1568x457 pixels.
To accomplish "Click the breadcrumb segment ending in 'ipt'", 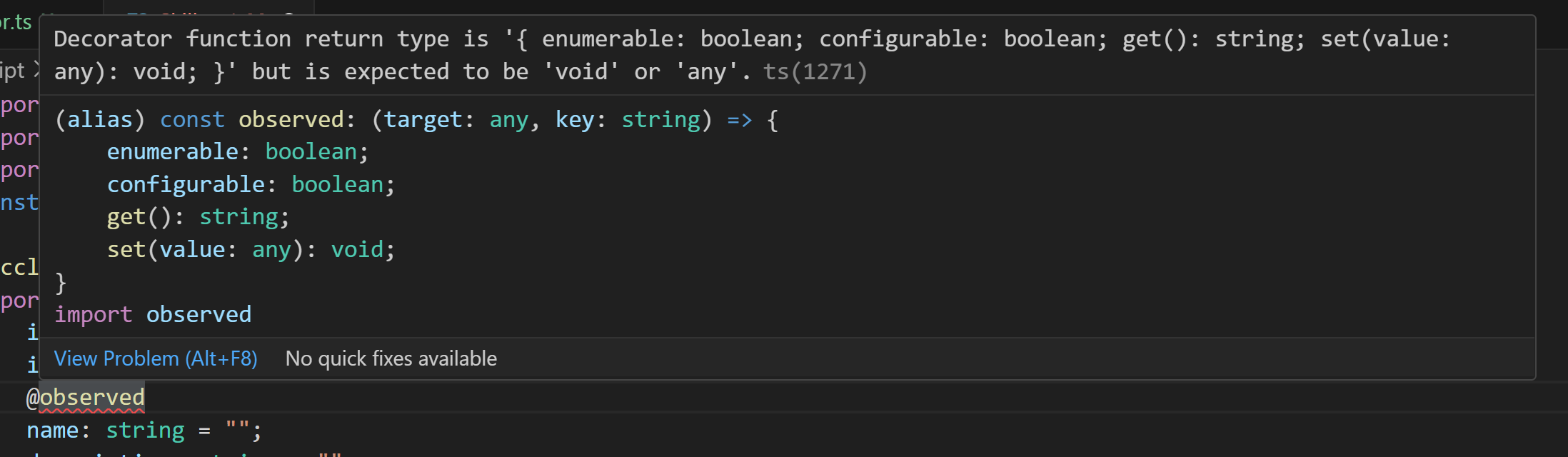I will tap(13, 71).
